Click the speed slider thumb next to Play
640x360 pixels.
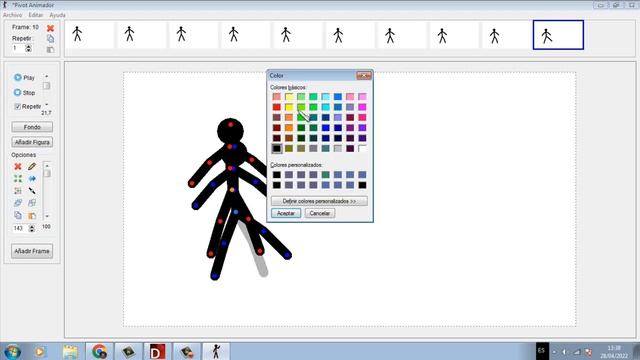pyautogui.click(x=47, y=86)
